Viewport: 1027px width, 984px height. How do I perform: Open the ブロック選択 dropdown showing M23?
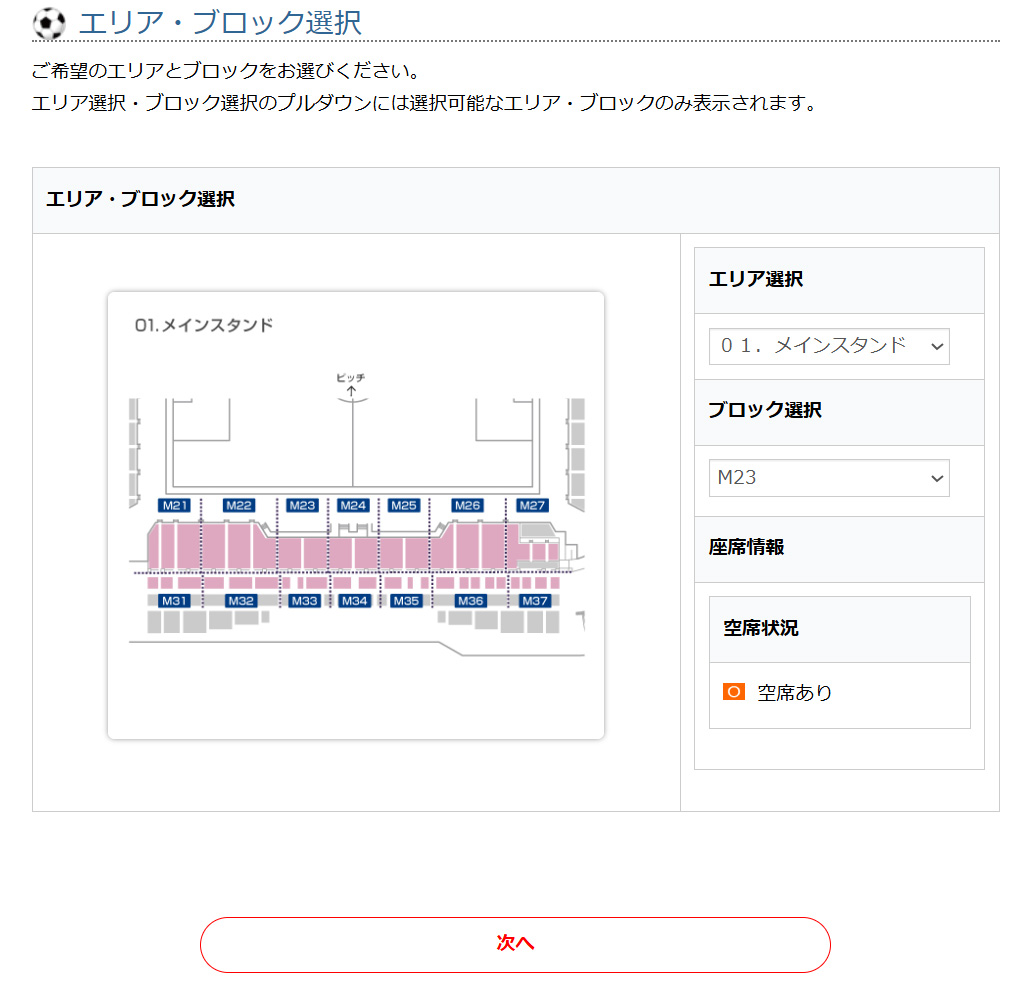click(x=829, y=478)
